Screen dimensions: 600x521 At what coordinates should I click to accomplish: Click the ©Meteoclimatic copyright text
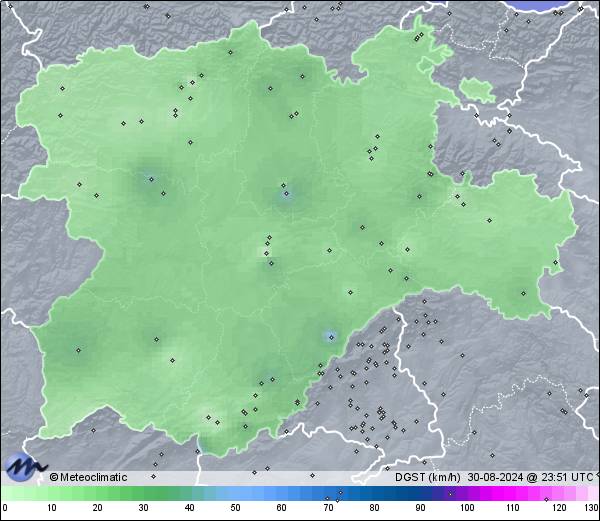coord(88,477)
